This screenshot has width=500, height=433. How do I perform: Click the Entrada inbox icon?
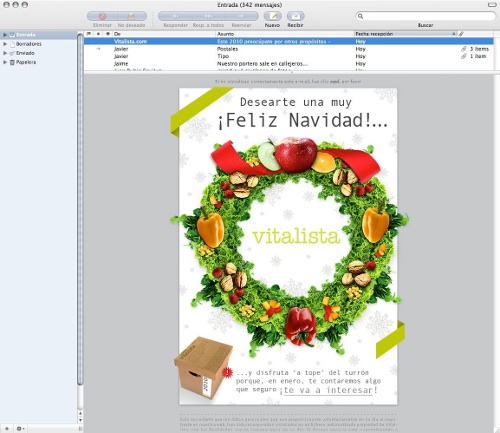point(12,35)
